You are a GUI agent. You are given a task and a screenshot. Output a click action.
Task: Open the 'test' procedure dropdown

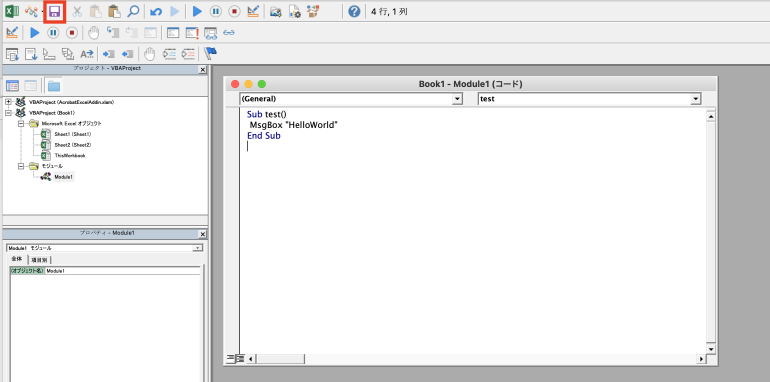pos(695,99)
